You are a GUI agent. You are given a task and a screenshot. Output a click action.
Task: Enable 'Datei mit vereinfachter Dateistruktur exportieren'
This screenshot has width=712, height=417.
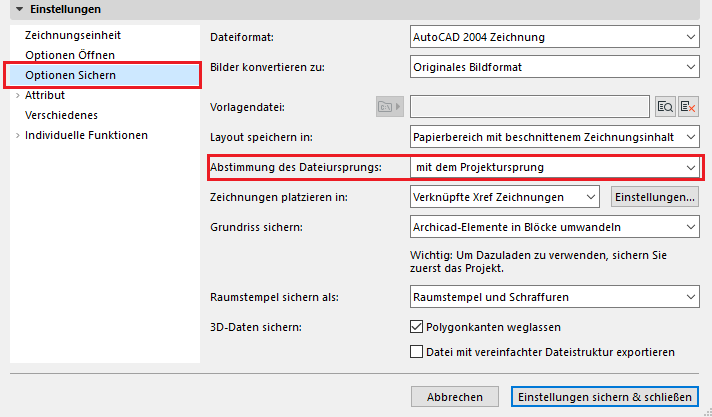coord(418,352)
